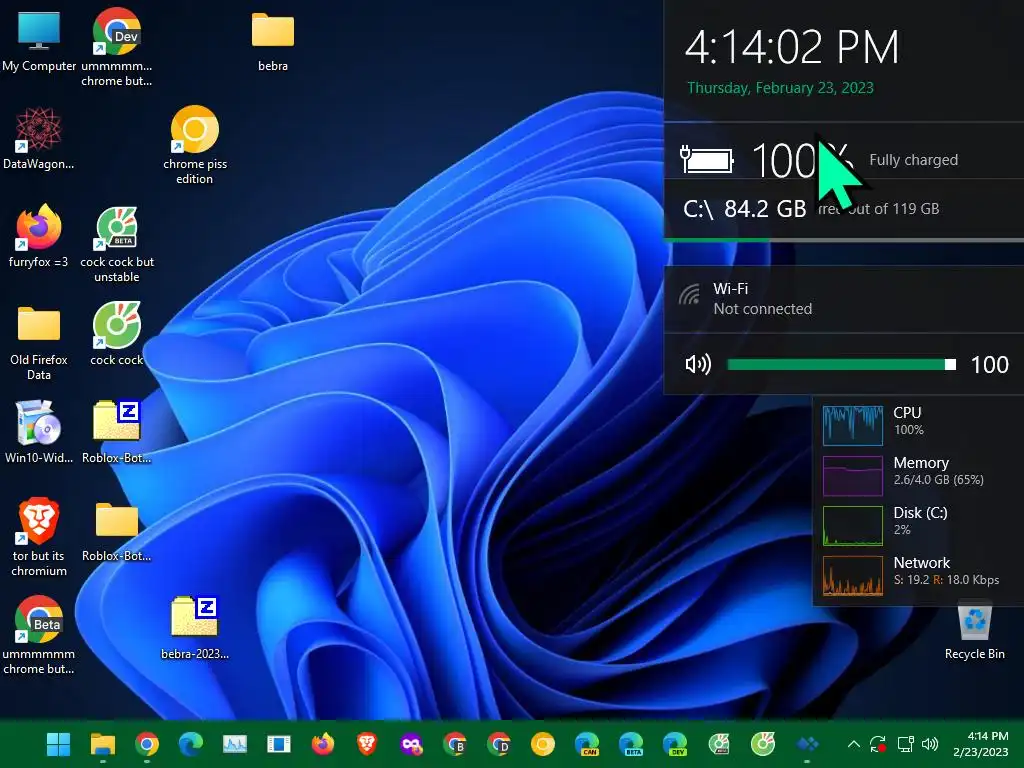This screenshot has height=768, width=1024.
Task: Select the Win10-Wid... installer icon
Action: (39, 432)
